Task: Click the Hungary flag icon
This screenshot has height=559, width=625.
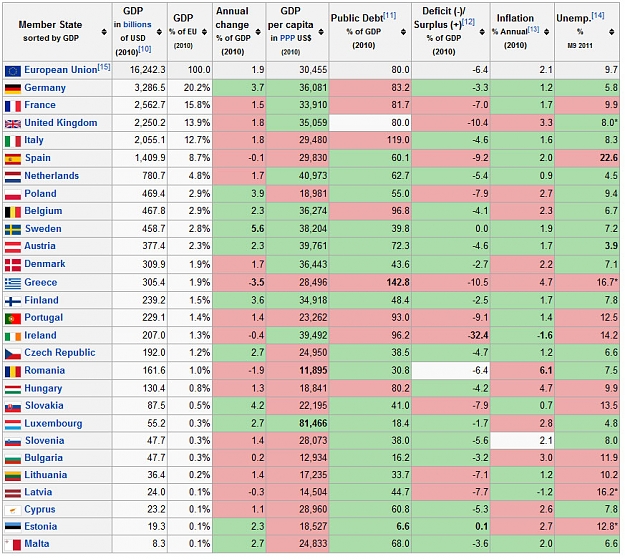Action: (13, 389)
